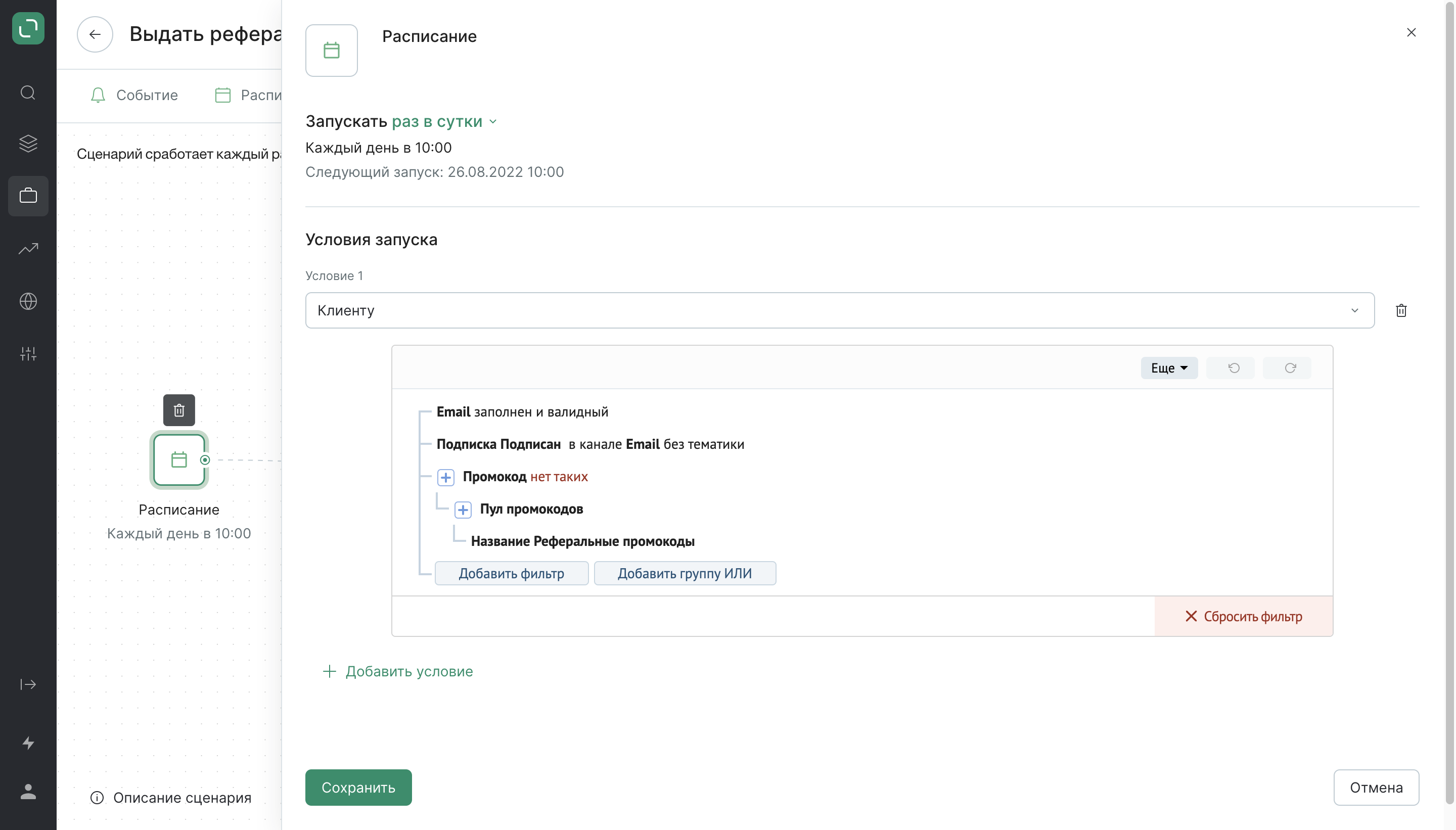Delete the Расписание node via trash icon
This screenshot has width=1456, height=830.
click(x=179, y=410)
